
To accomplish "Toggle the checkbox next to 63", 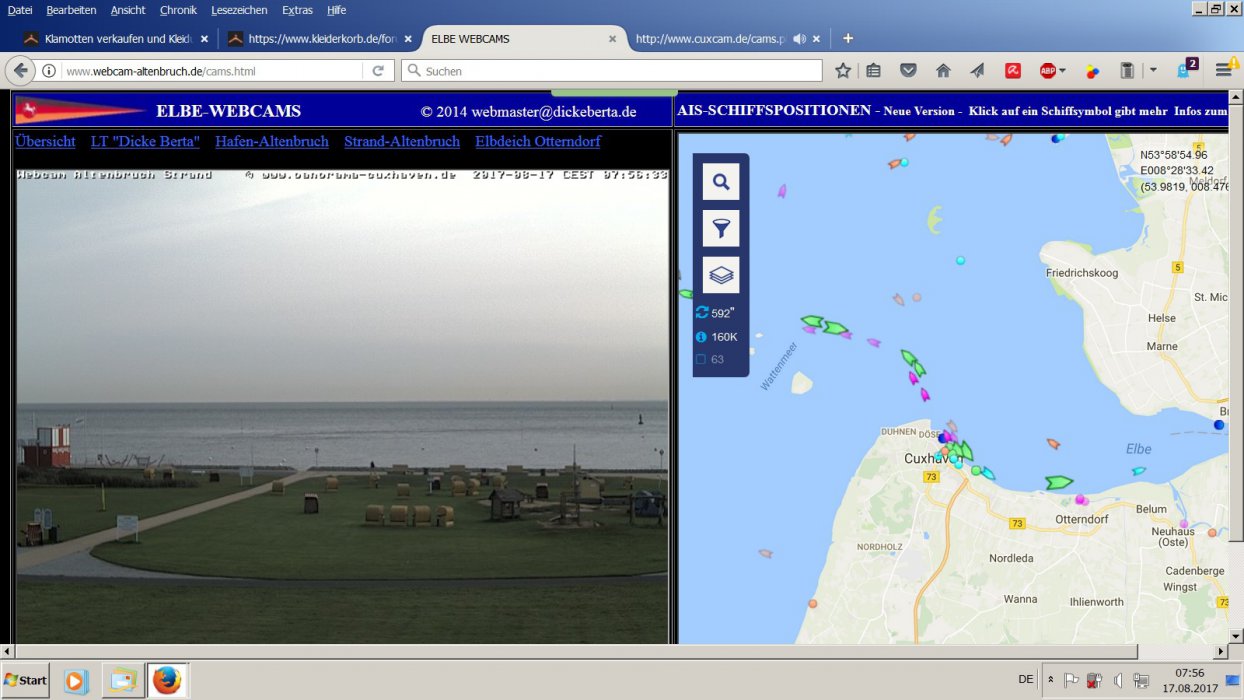I will tap(701, 359).
